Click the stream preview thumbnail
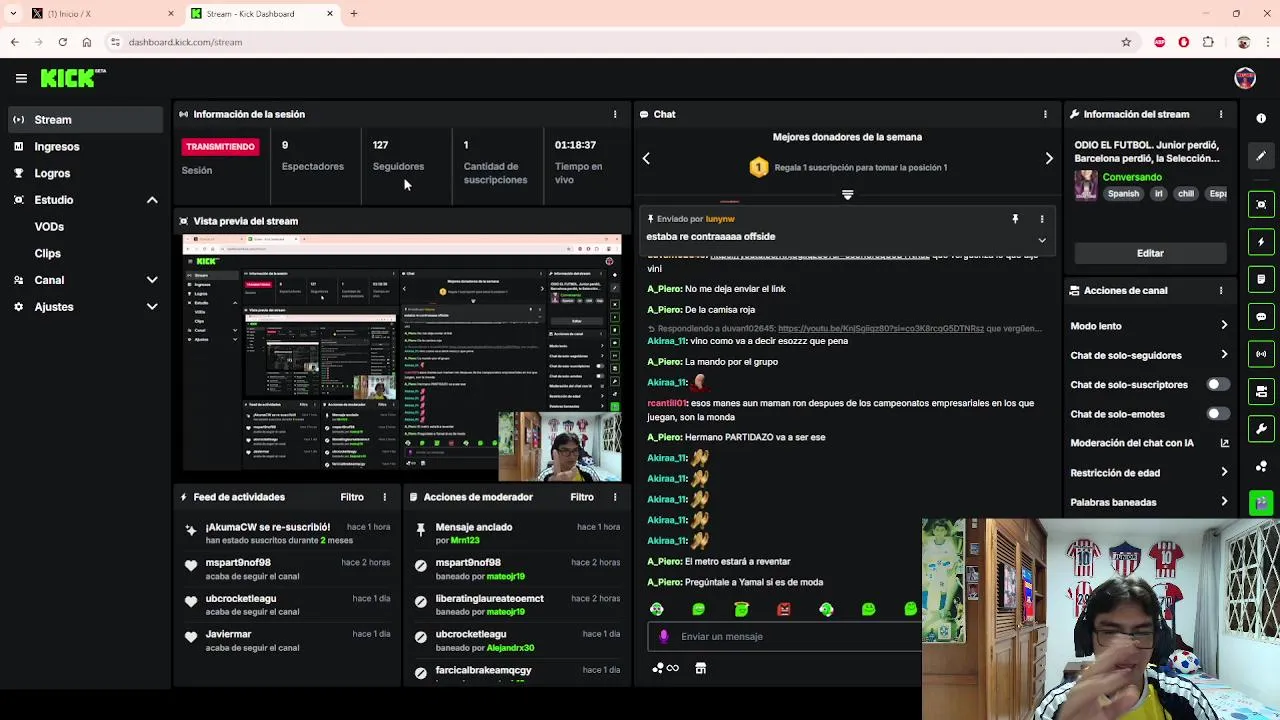The image size is (1280, 720). click(x=401, y=358)
